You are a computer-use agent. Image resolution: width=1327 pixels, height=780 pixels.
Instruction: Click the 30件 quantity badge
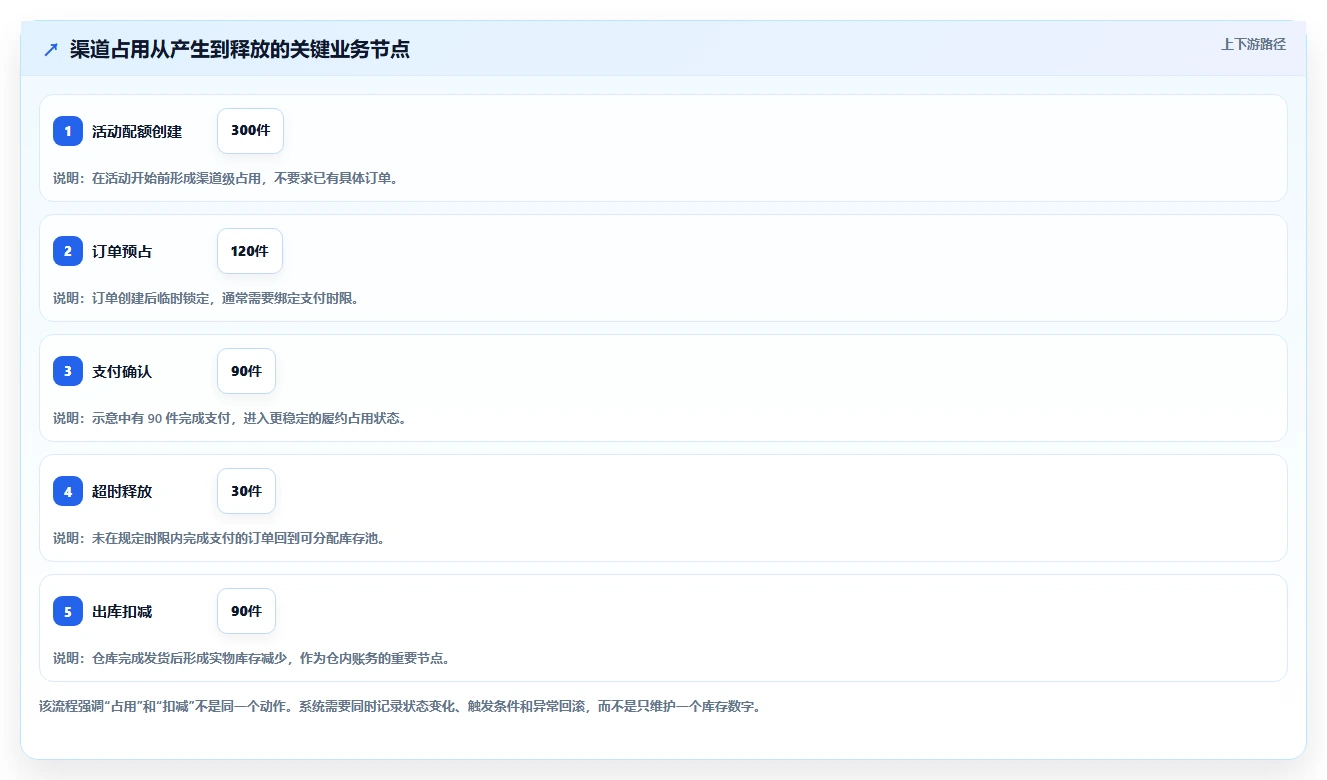246,491
